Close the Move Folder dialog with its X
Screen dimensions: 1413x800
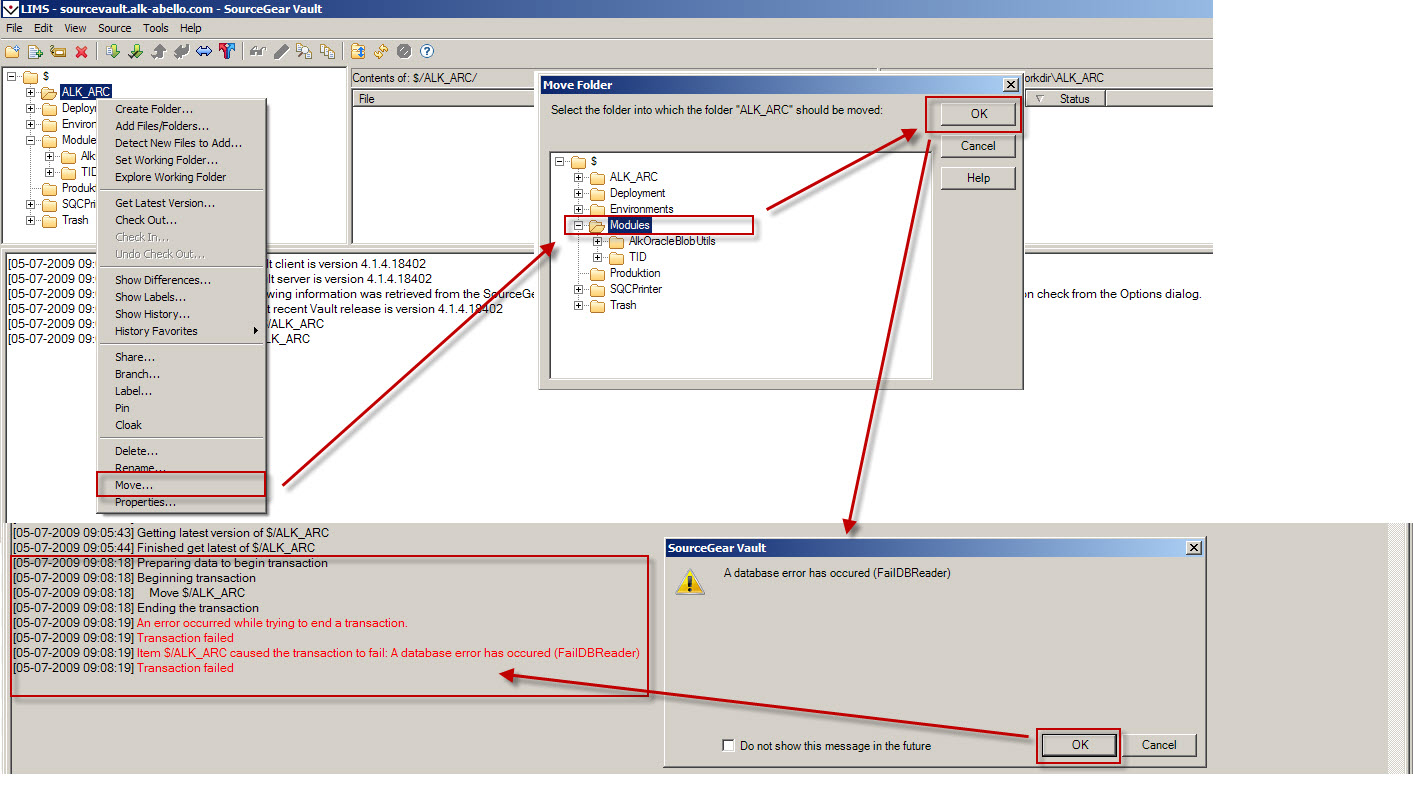pos(1011,85)
